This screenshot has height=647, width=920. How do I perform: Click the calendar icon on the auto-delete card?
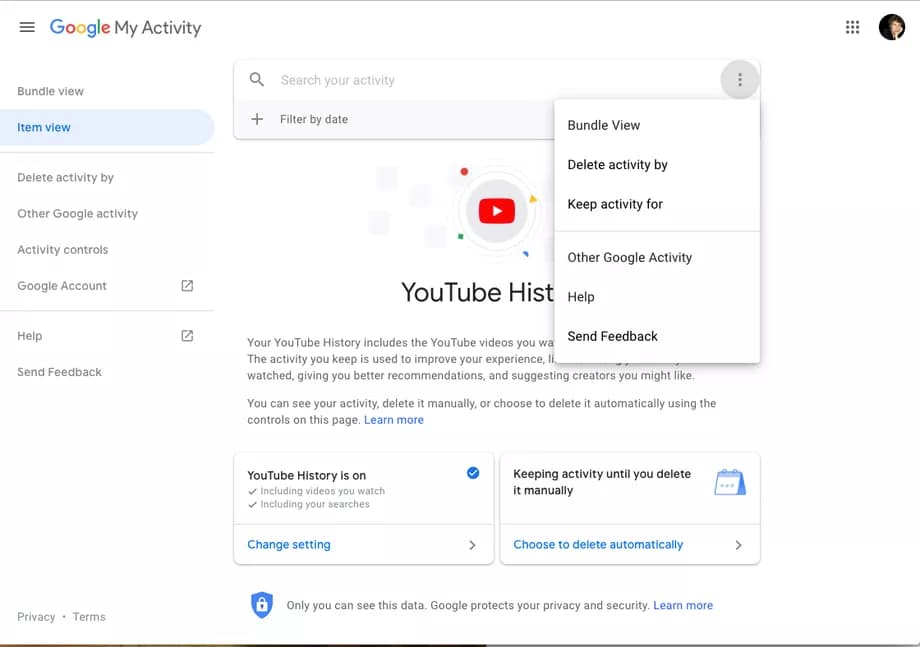click(x=730, y=483)
